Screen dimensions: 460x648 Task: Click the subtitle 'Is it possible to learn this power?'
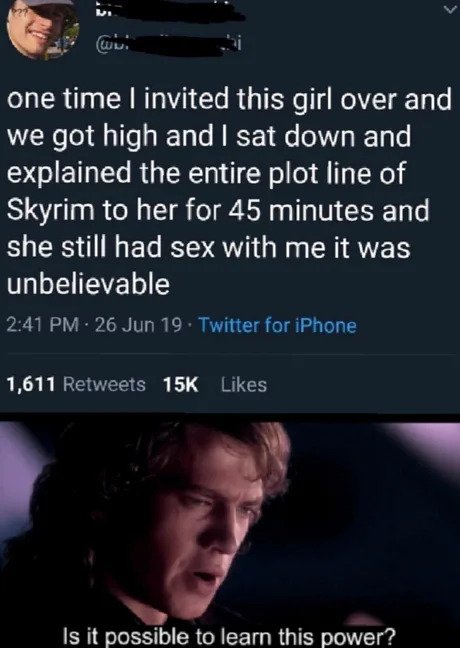point(230,634)
